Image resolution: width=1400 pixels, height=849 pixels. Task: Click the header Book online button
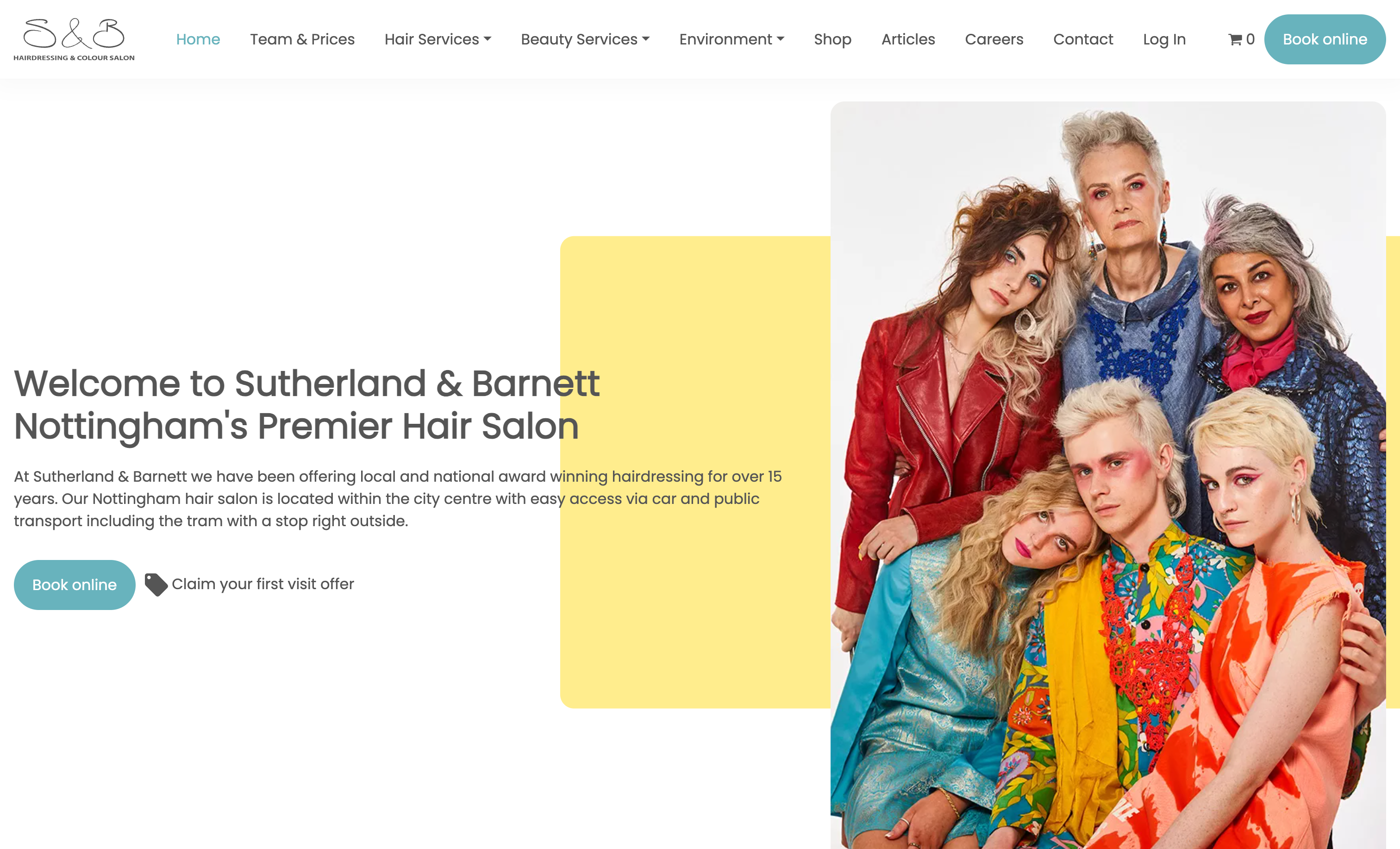(1325, 39)
